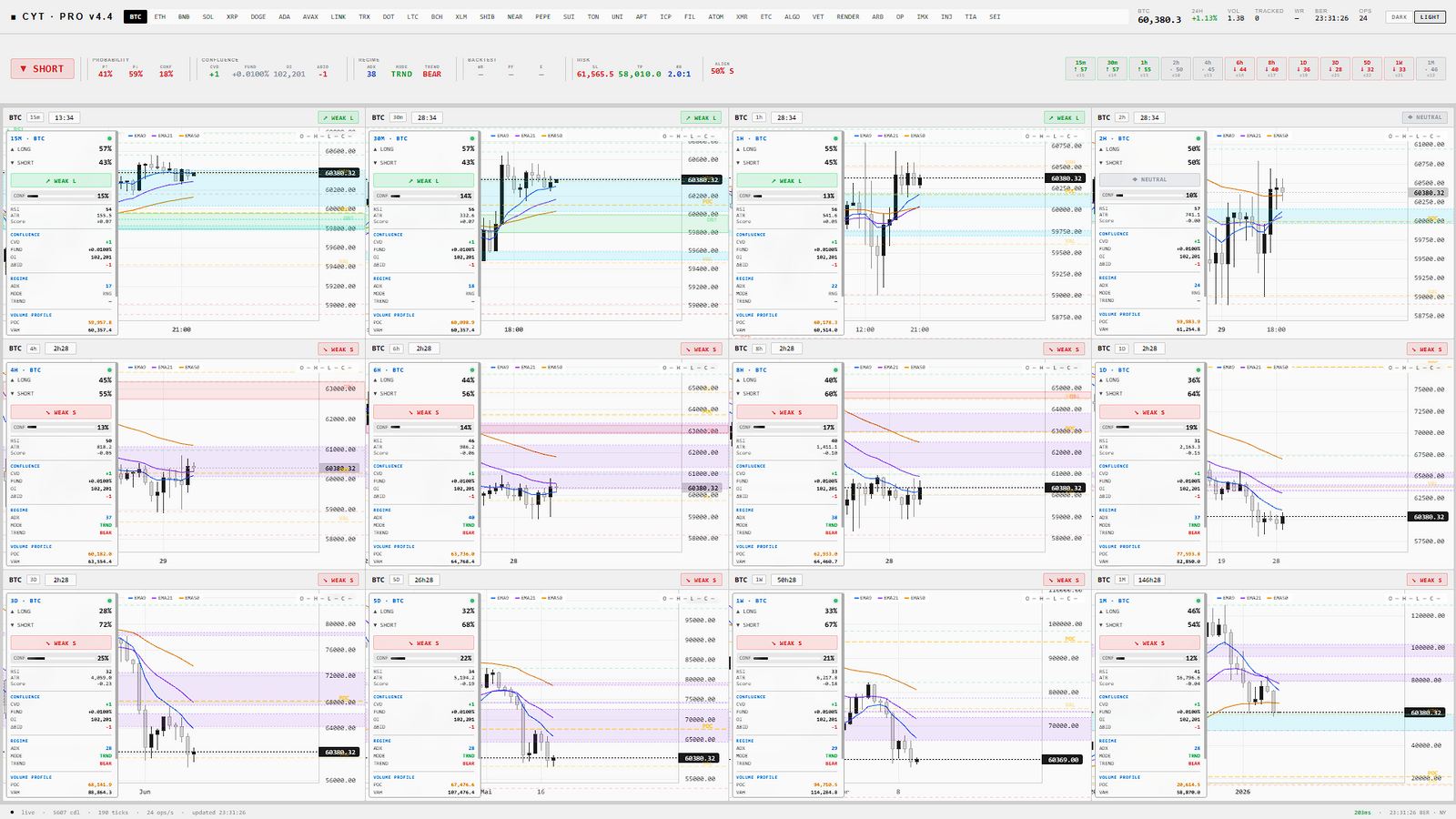Click the 146h28 countdown in the 1M chart
1456x819 pixels.
coord(1150,580)
